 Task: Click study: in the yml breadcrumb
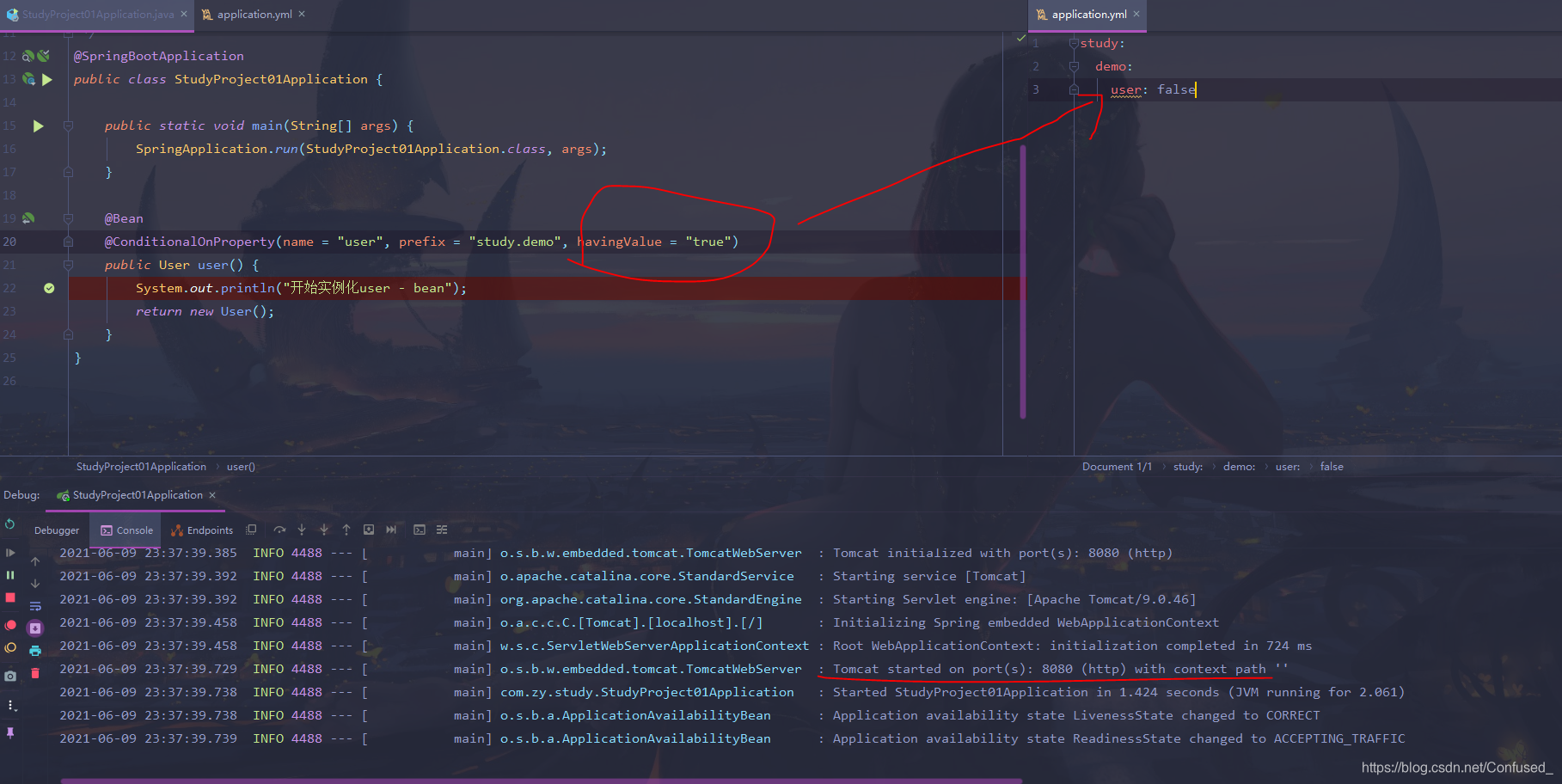point(1188,467)
